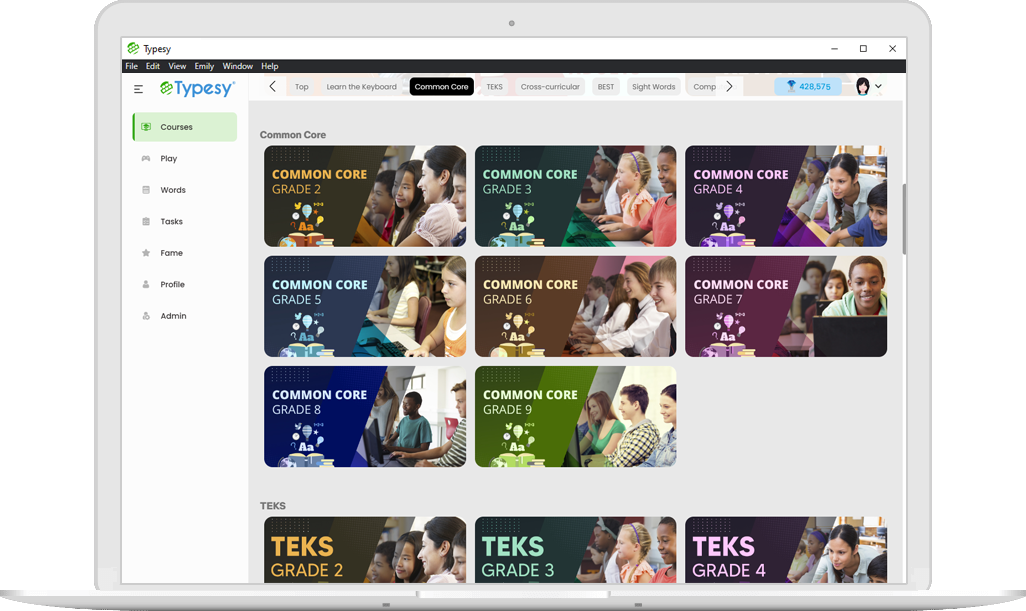Click the Admin icon in sidebar
The width and height of the screenshot is (1026, 611).
tap(146, 315)
